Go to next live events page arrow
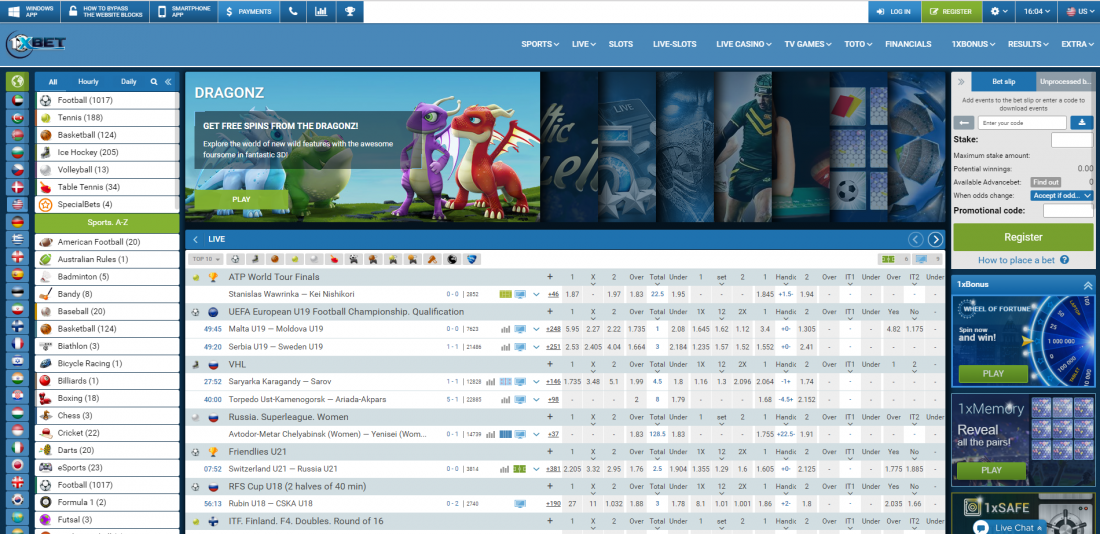Viewport: 1100px width, 534px height. click(x=935, y=239)
